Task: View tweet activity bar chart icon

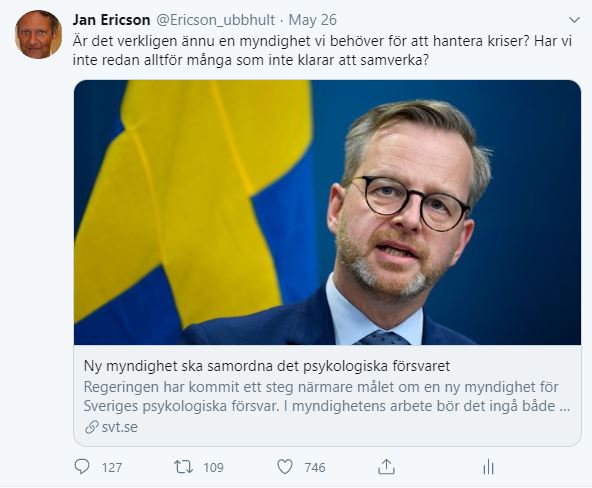Action: (x=488, y=467)
